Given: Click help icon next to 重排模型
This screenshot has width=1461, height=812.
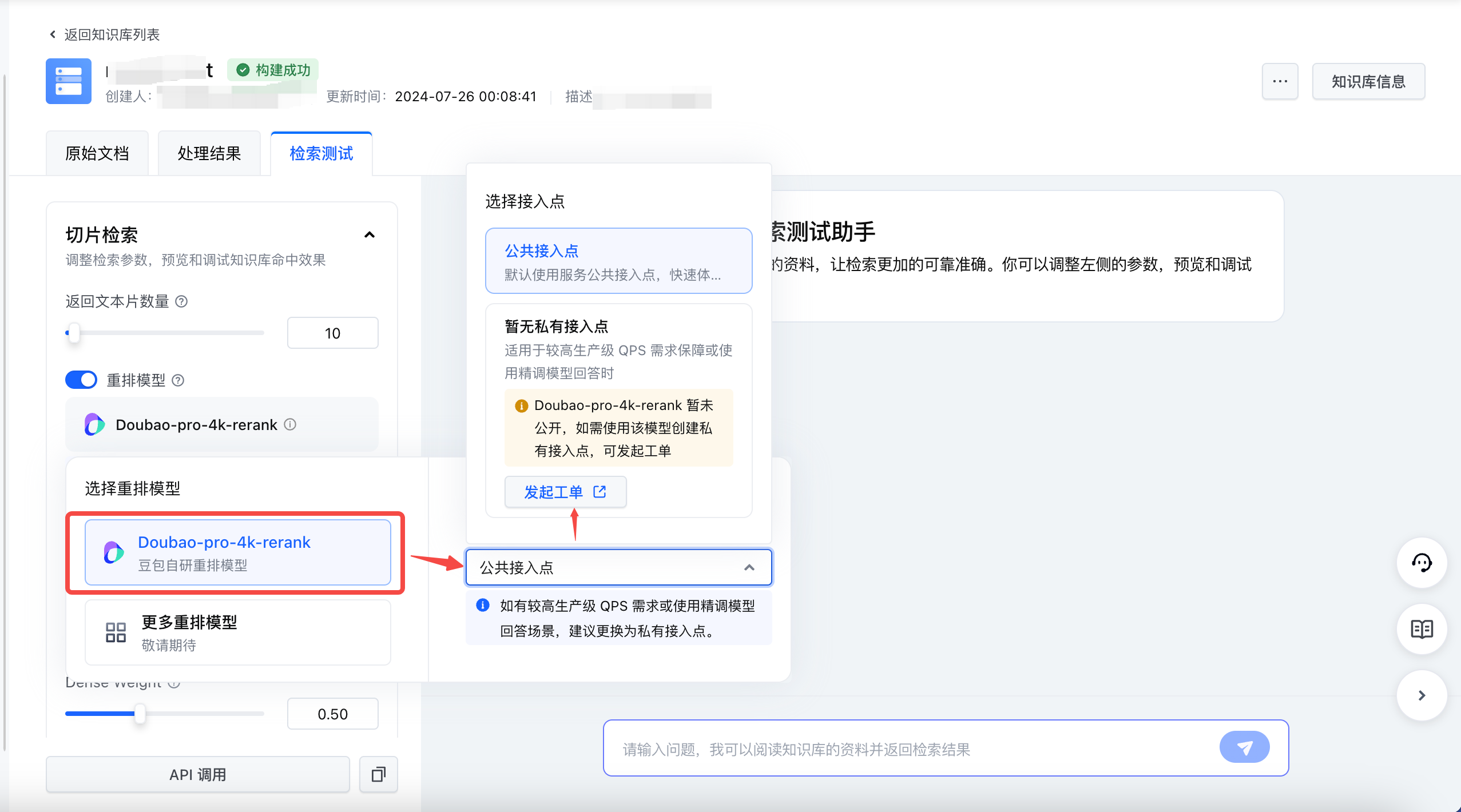Looking at the screenshot, I should pyautogui.click(x=178, y=380).
